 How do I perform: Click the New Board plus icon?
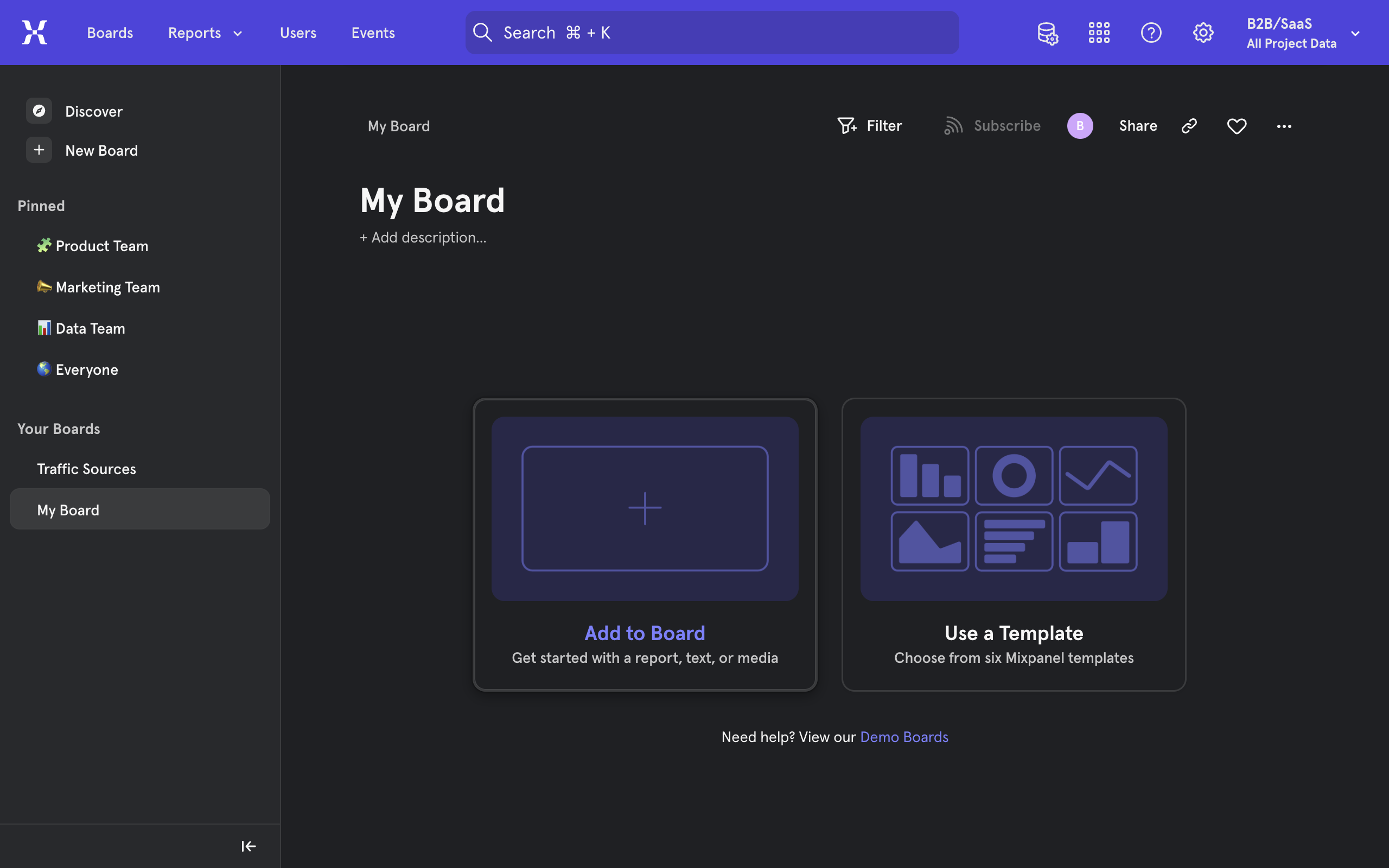[39, 150]
